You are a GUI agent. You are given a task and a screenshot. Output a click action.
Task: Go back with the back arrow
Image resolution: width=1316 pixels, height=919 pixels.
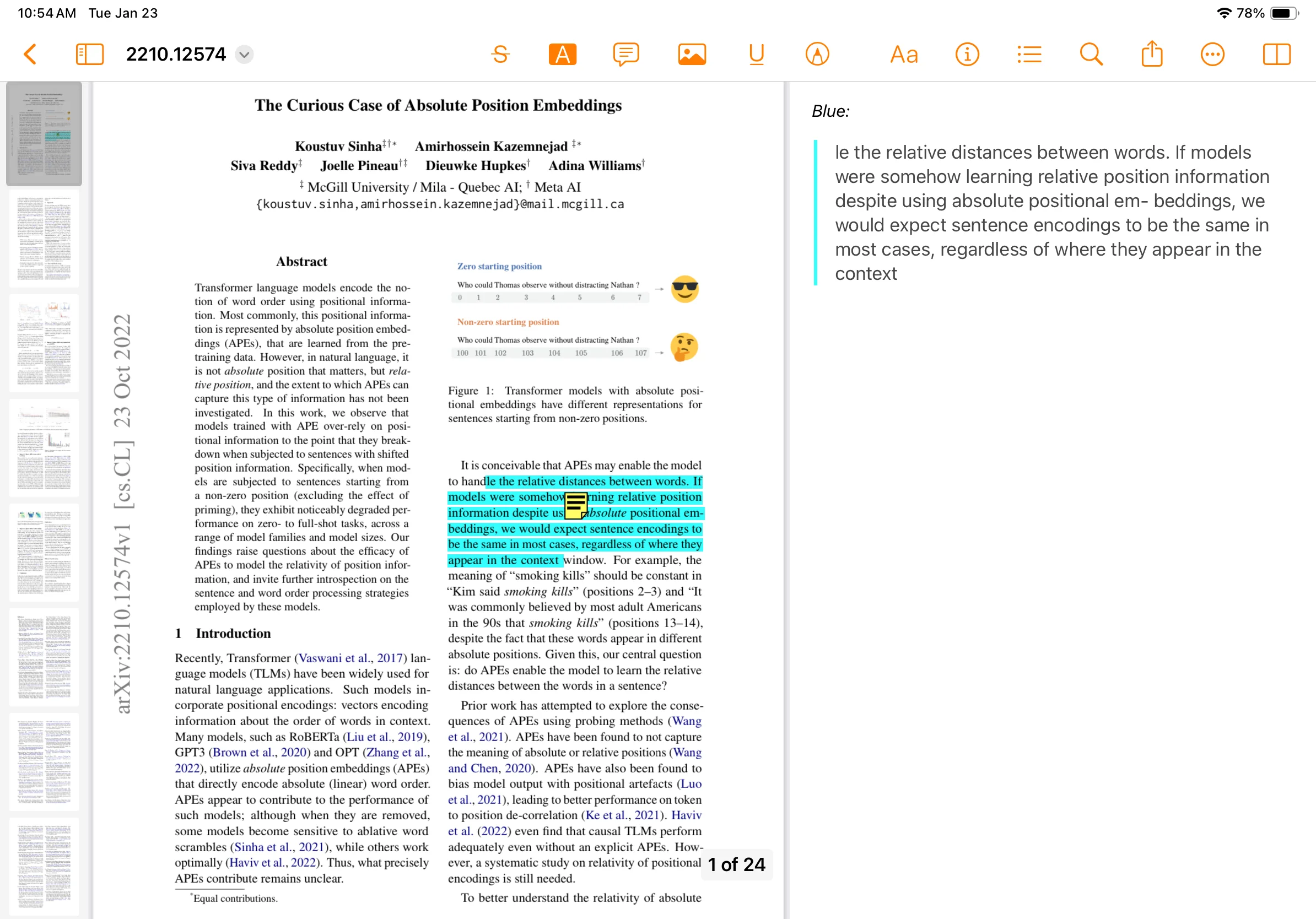[x=30, y=53]
